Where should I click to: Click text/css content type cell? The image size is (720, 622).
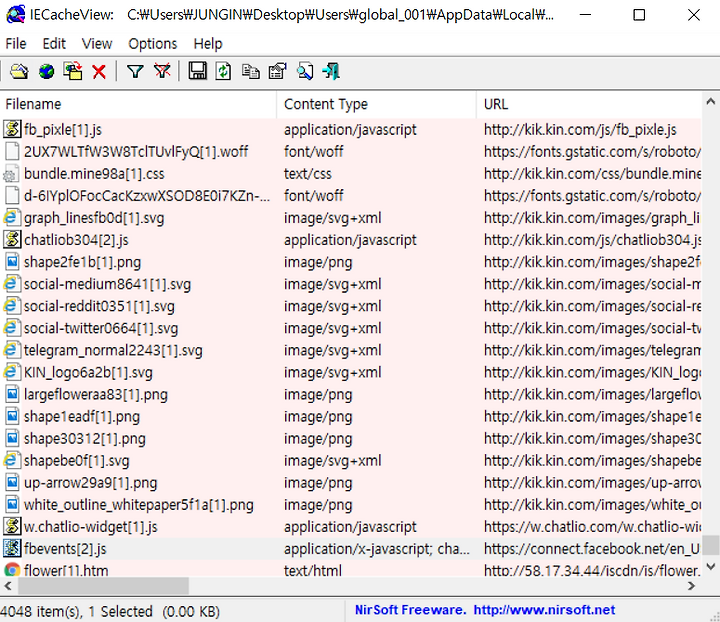pos(308,174)
